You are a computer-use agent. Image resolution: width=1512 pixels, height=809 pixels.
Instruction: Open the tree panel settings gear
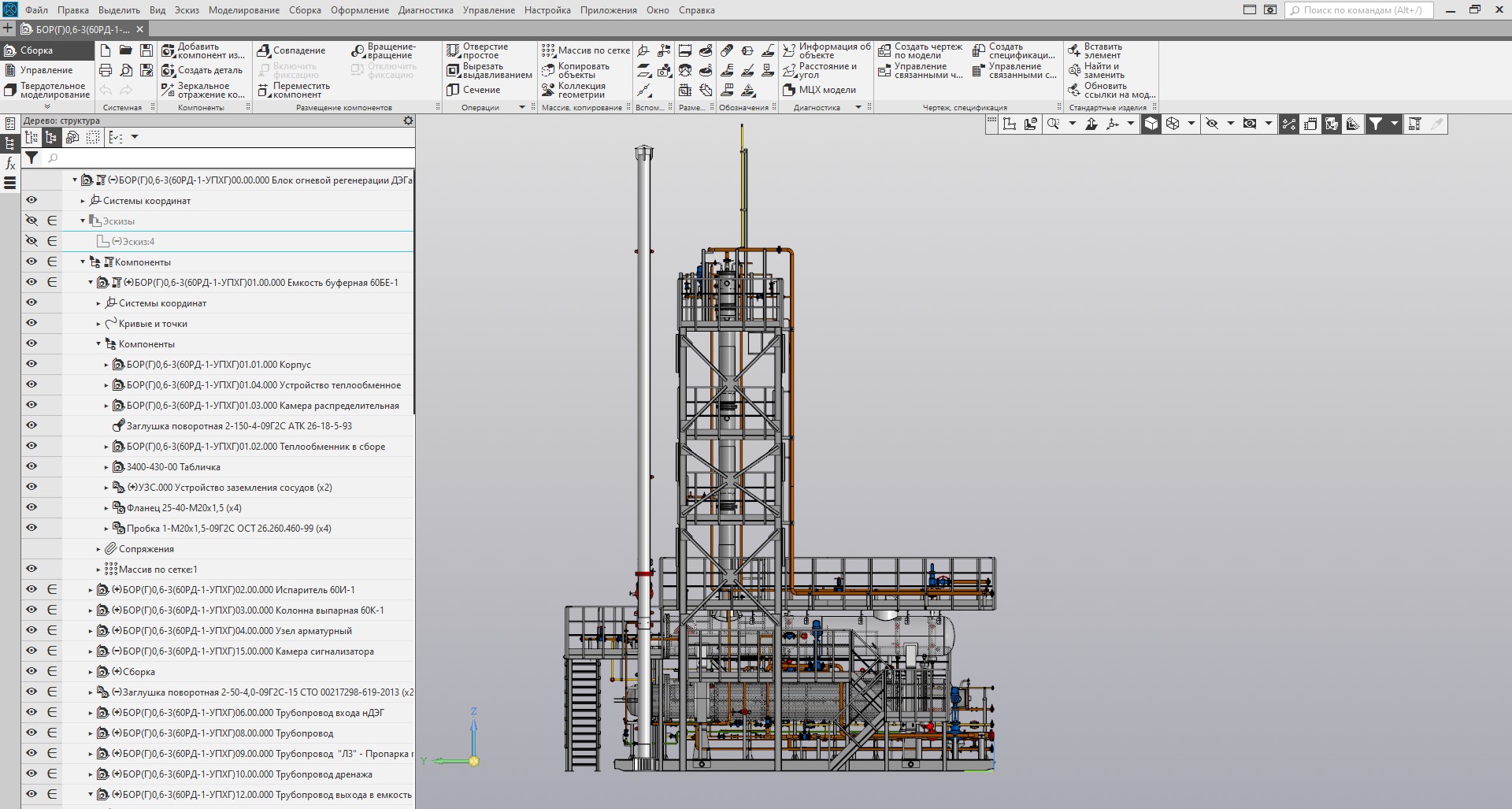coord(408,121)
